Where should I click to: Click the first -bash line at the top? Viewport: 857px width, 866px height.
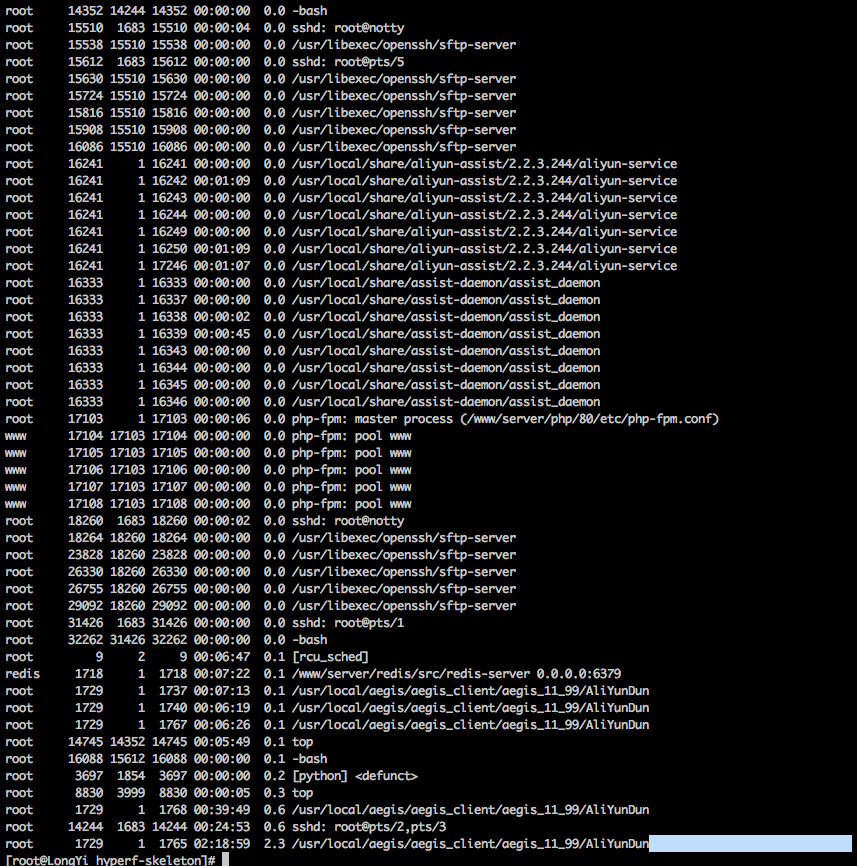[166, 11]
